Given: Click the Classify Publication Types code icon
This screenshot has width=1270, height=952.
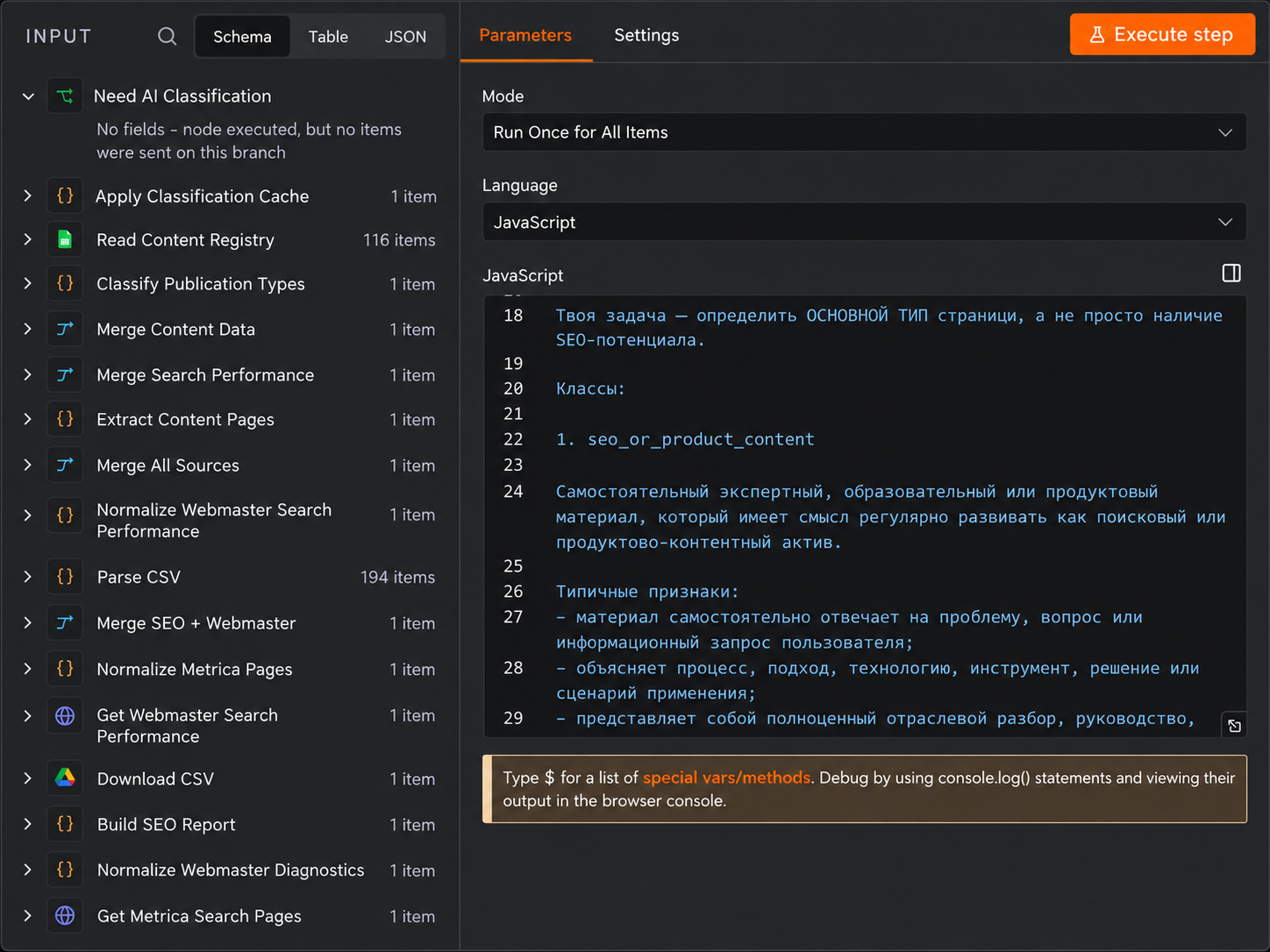Looking at the screenshot, I should tap(65, 283).
